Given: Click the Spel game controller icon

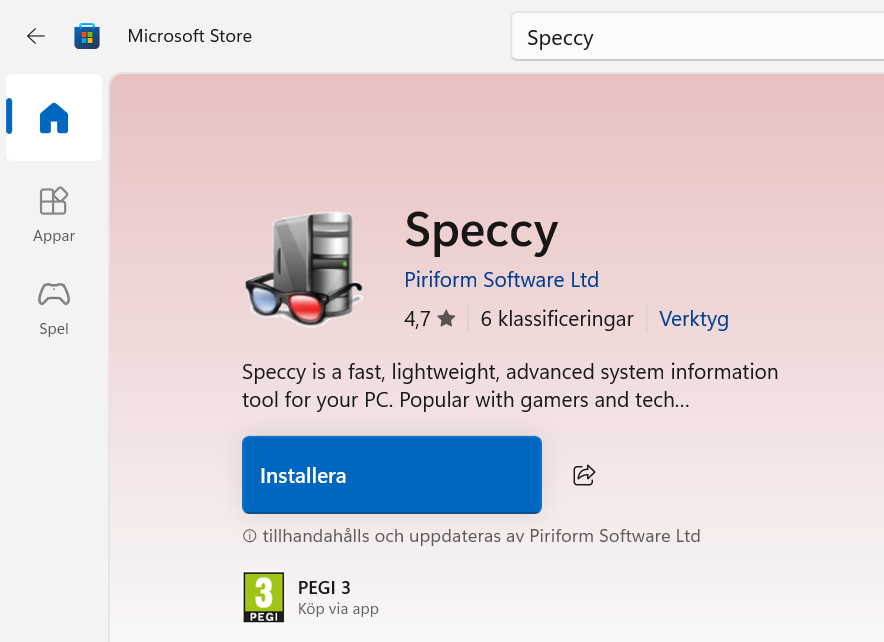Looking at the screenshot, I should (x=53, y=294).
